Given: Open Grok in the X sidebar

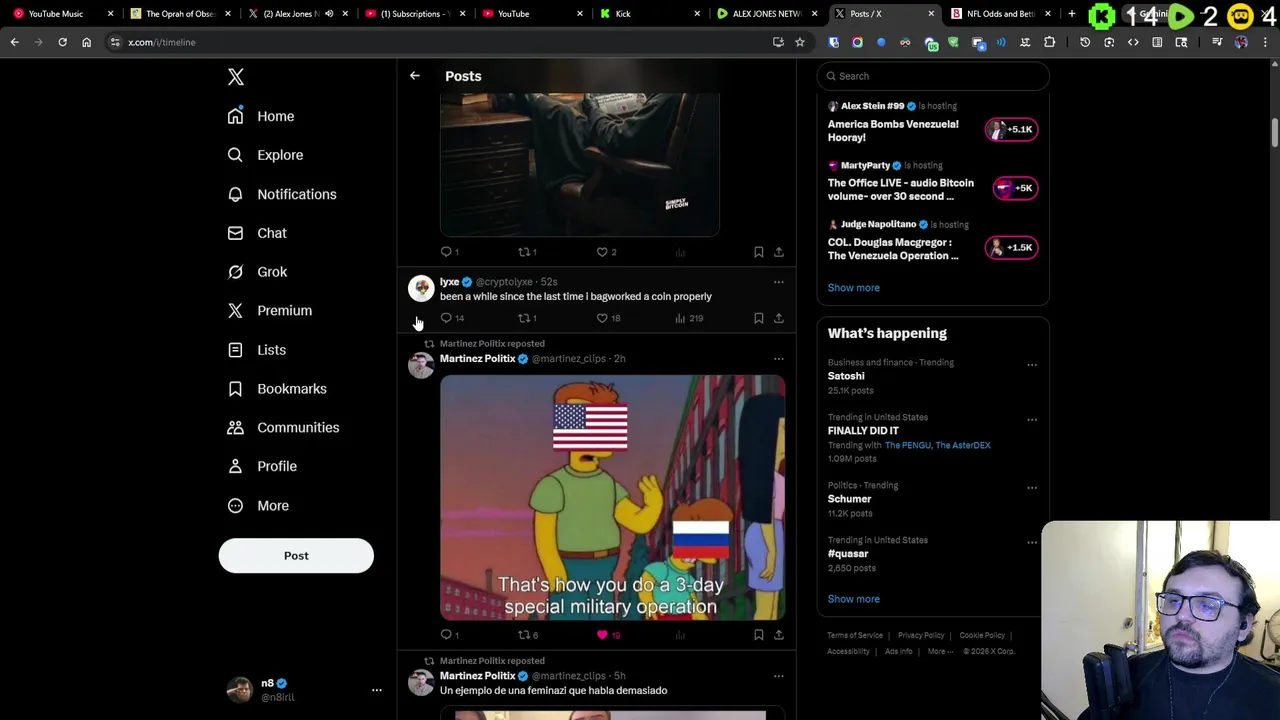Looking at the screenshot, I should pos(257,272).
